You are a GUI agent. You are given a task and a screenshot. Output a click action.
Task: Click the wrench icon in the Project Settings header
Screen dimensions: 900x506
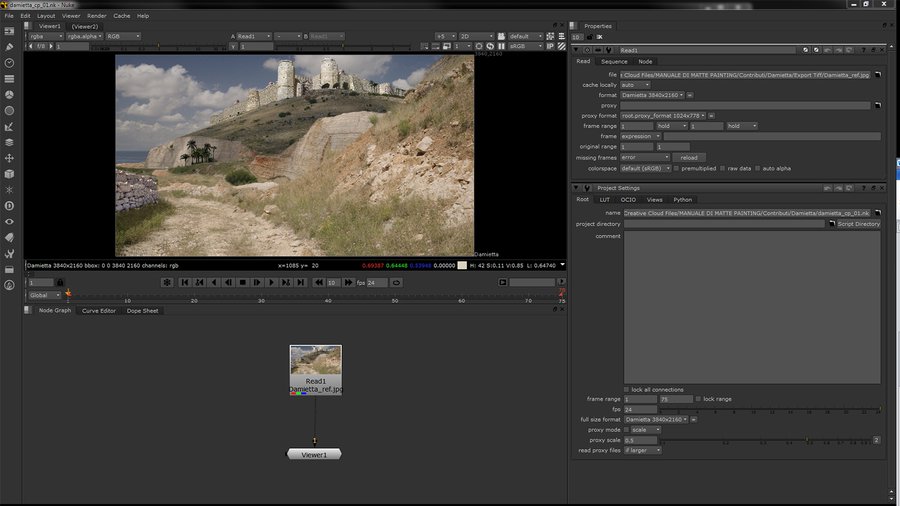click(x=585, y=188)
